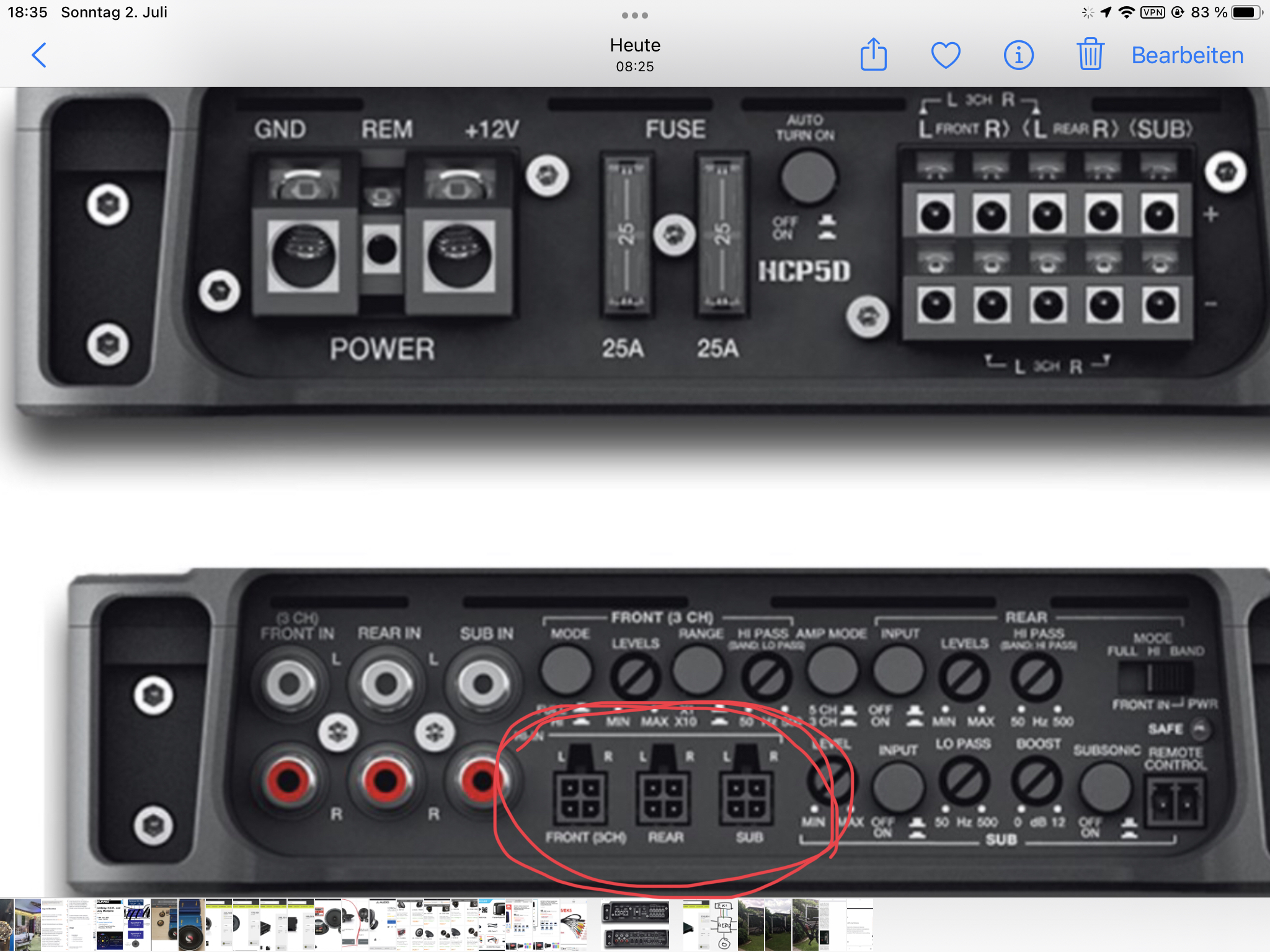
Task: Select the e-bike in garden thumbnail
Action: coord(806,925)
